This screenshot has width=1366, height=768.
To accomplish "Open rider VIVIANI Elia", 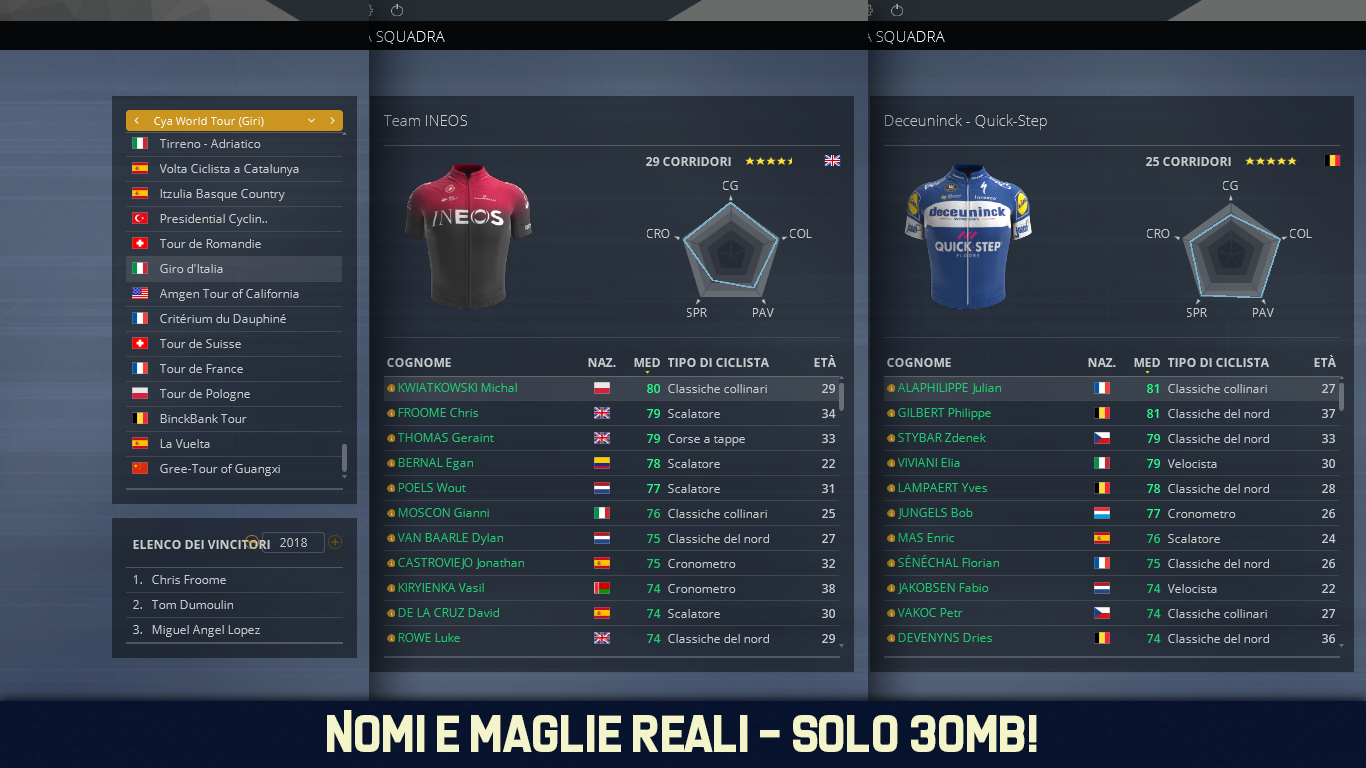I will pos(929,463).
